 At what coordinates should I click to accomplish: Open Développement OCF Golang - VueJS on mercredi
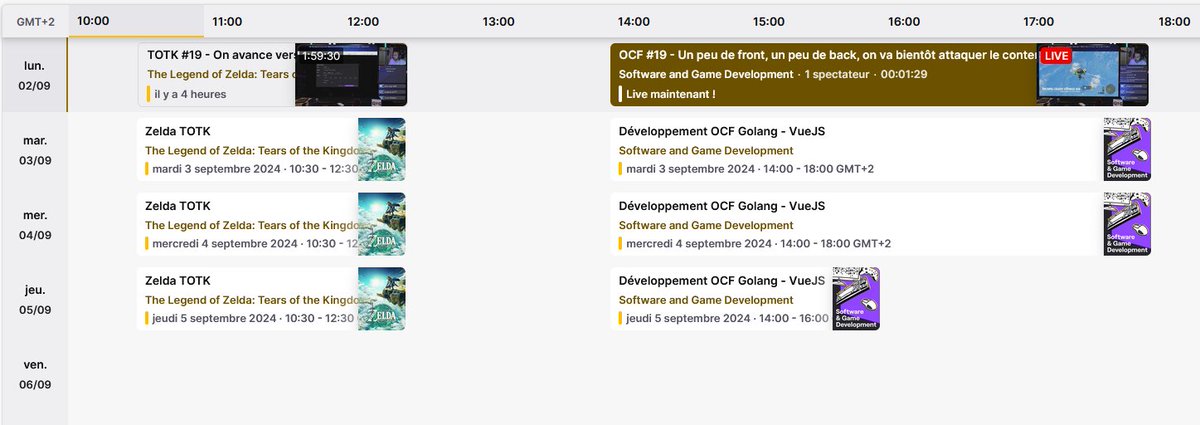click(722, 206)
